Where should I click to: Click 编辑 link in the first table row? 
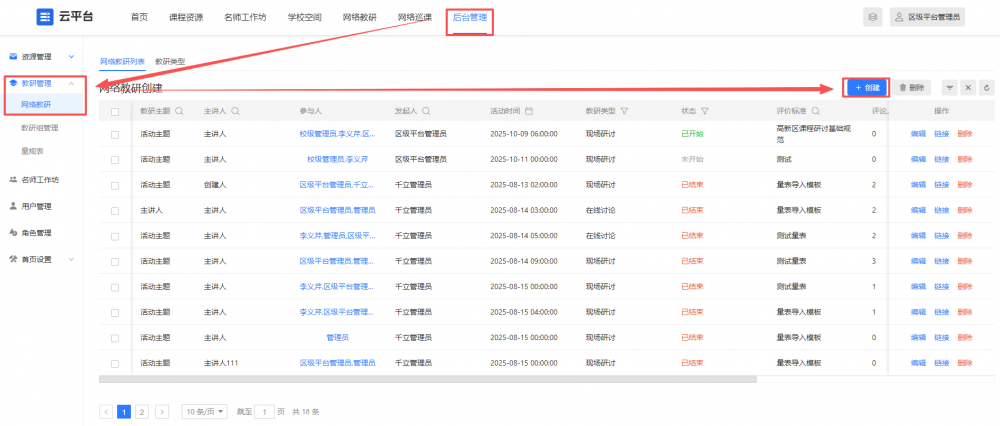pos(918,133)
